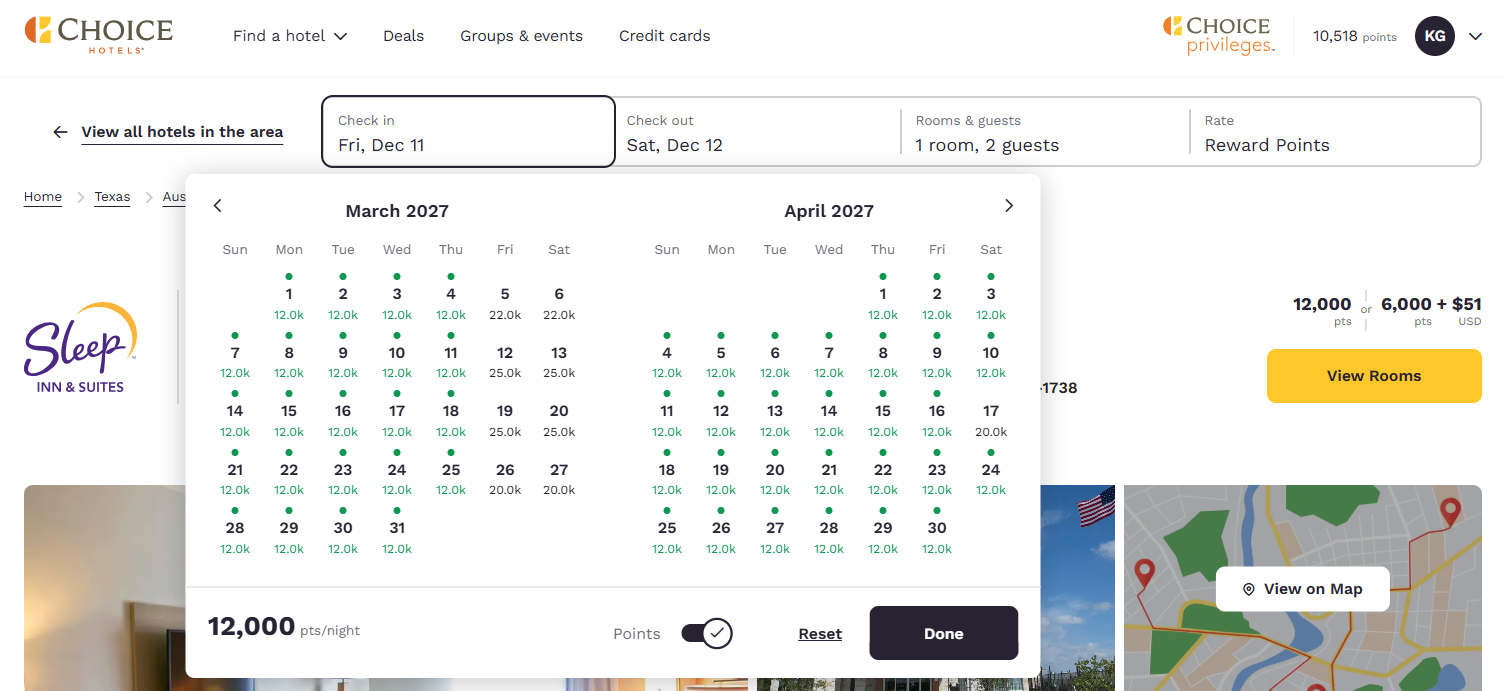
Task: Select April 17 at 20.0k points
Action: (x=991, y=412)
